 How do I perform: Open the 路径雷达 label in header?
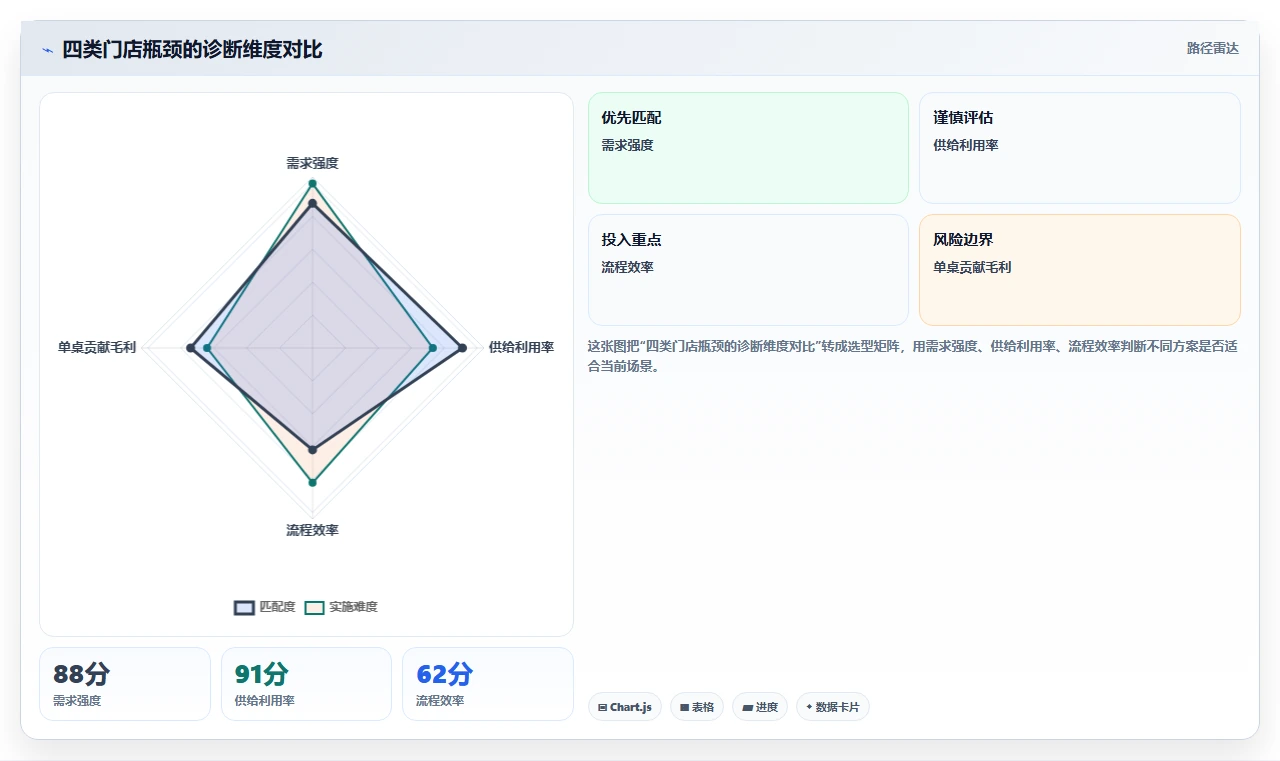(x=1212, y=48)
